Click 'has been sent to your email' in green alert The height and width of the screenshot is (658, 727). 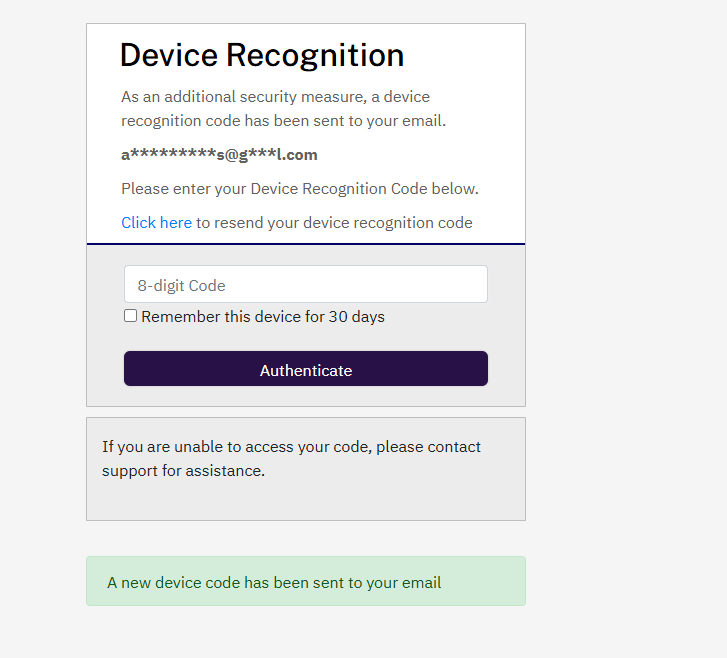pos(343,582)
